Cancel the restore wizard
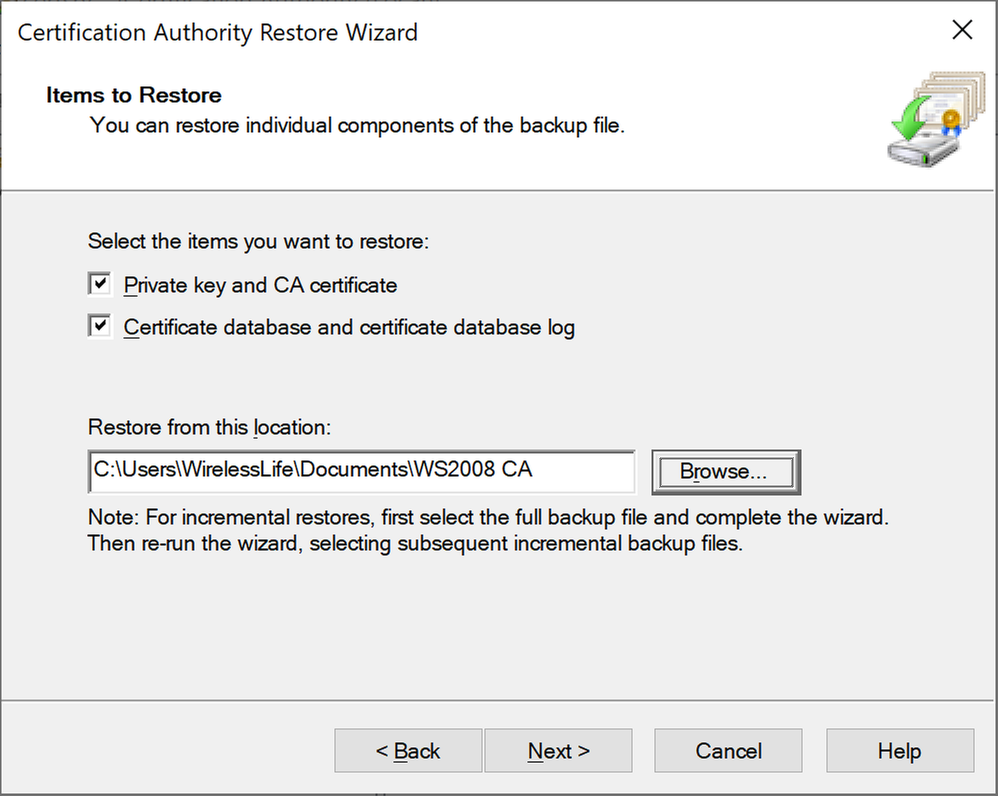This screenshot has width=998, height=796. [x=728, y=751]
